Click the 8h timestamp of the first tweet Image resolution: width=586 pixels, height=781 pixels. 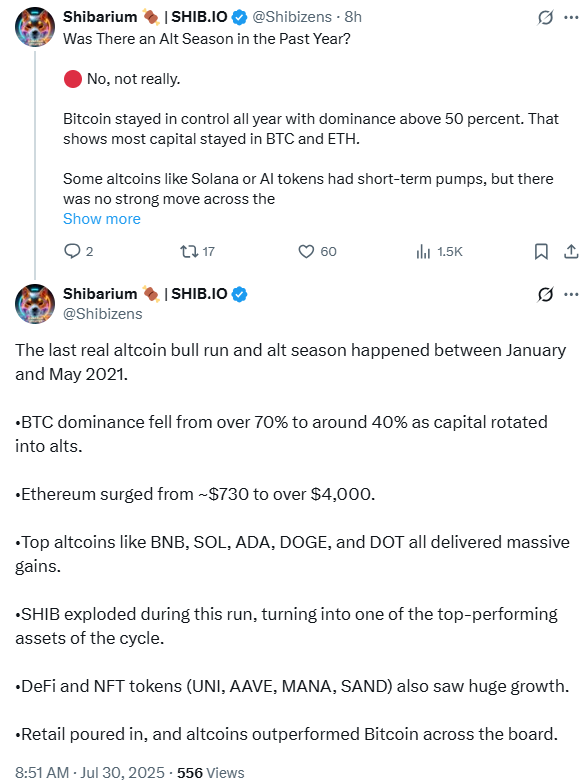click(x=353, y=17)
